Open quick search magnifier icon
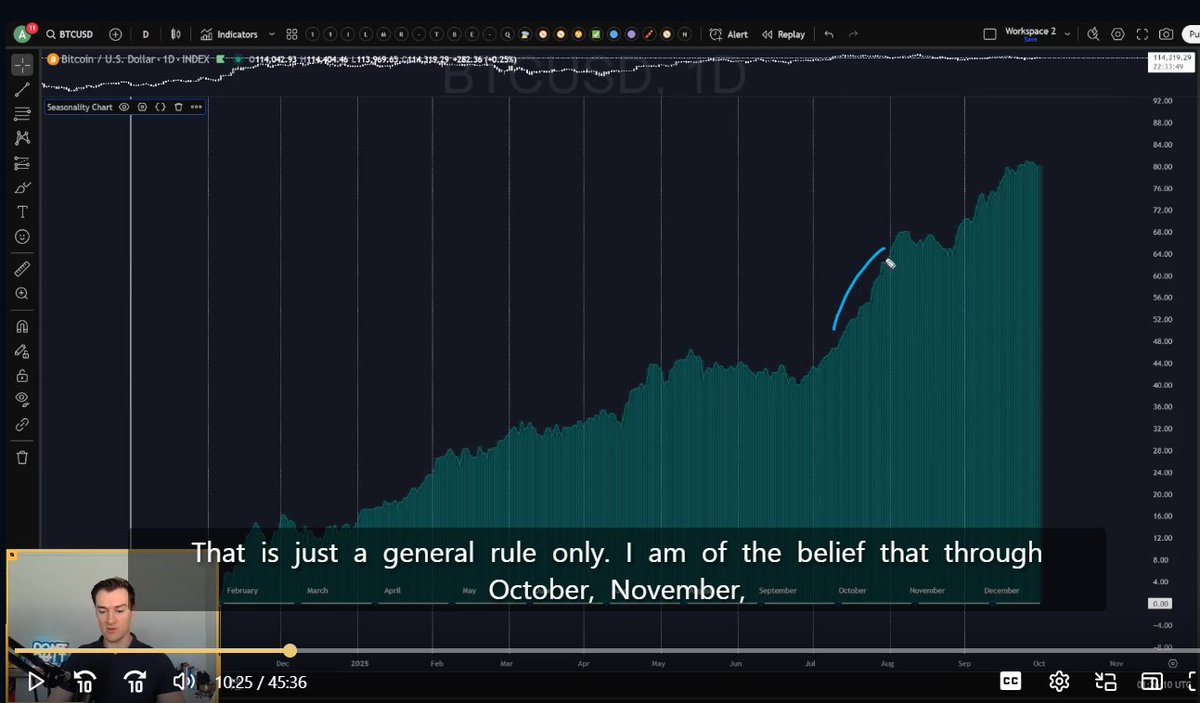The image size is (1200, 703). click(x=1093, y=34)
